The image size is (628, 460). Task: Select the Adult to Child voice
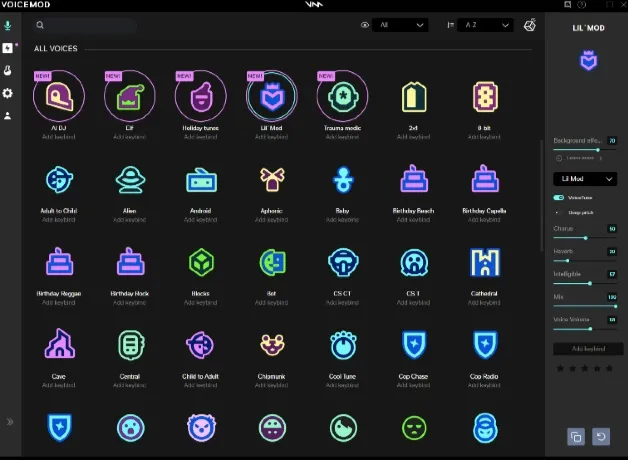click(x=59, y=180)
